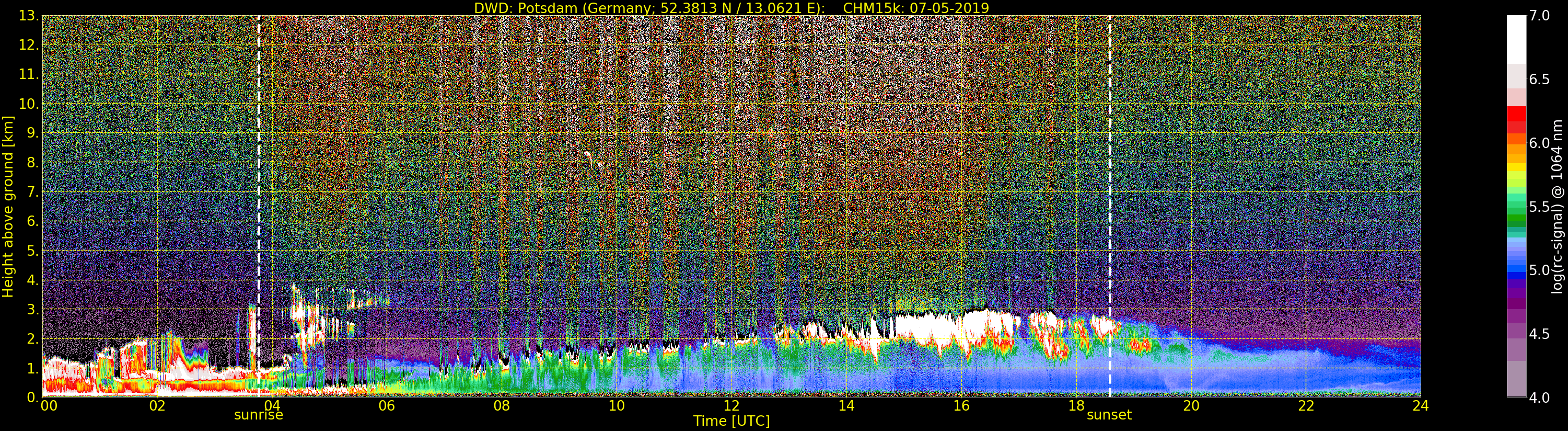This screenshot has width=1568, height=431.
Task: Click the 24 tick on time axis
Action: (x=1421, y=406)
